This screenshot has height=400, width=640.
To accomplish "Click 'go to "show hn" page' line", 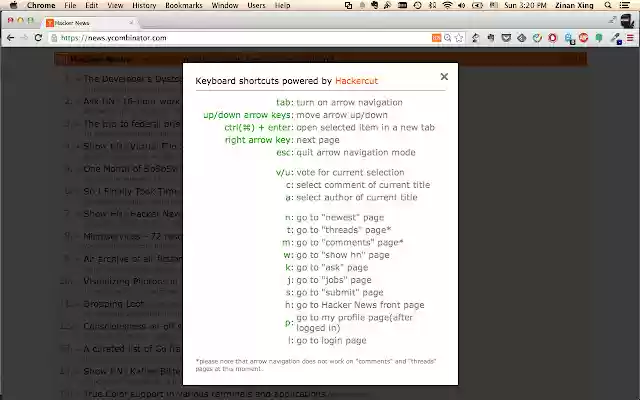I will [x=343, y=255].
